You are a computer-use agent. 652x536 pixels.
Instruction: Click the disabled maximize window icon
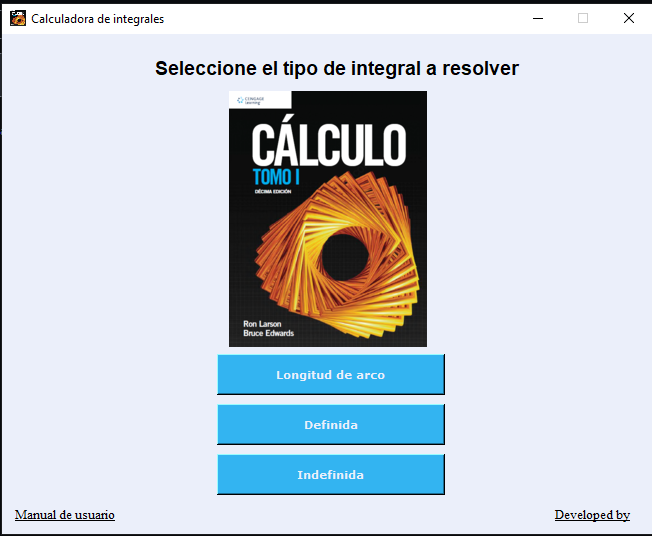583,18
